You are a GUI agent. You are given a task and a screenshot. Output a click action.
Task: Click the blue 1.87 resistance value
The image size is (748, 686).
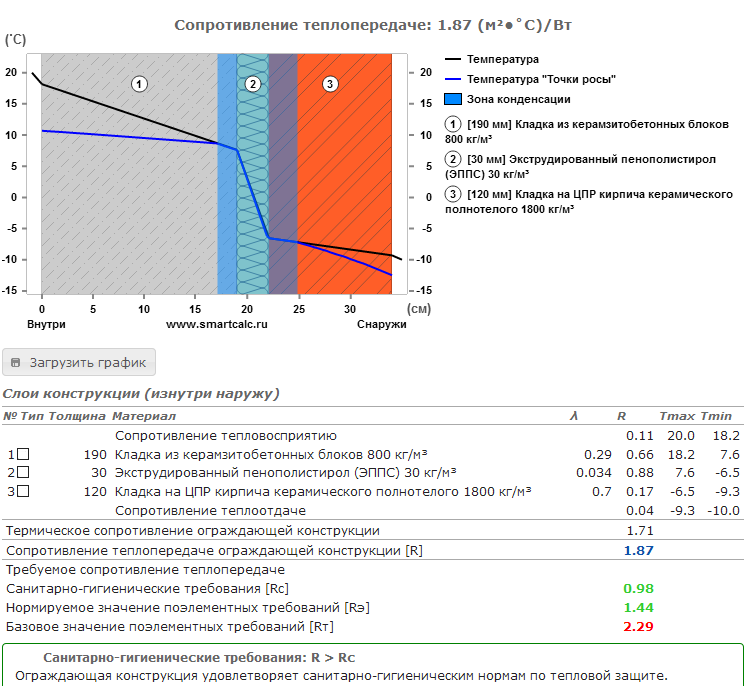[x=638, y=551]
